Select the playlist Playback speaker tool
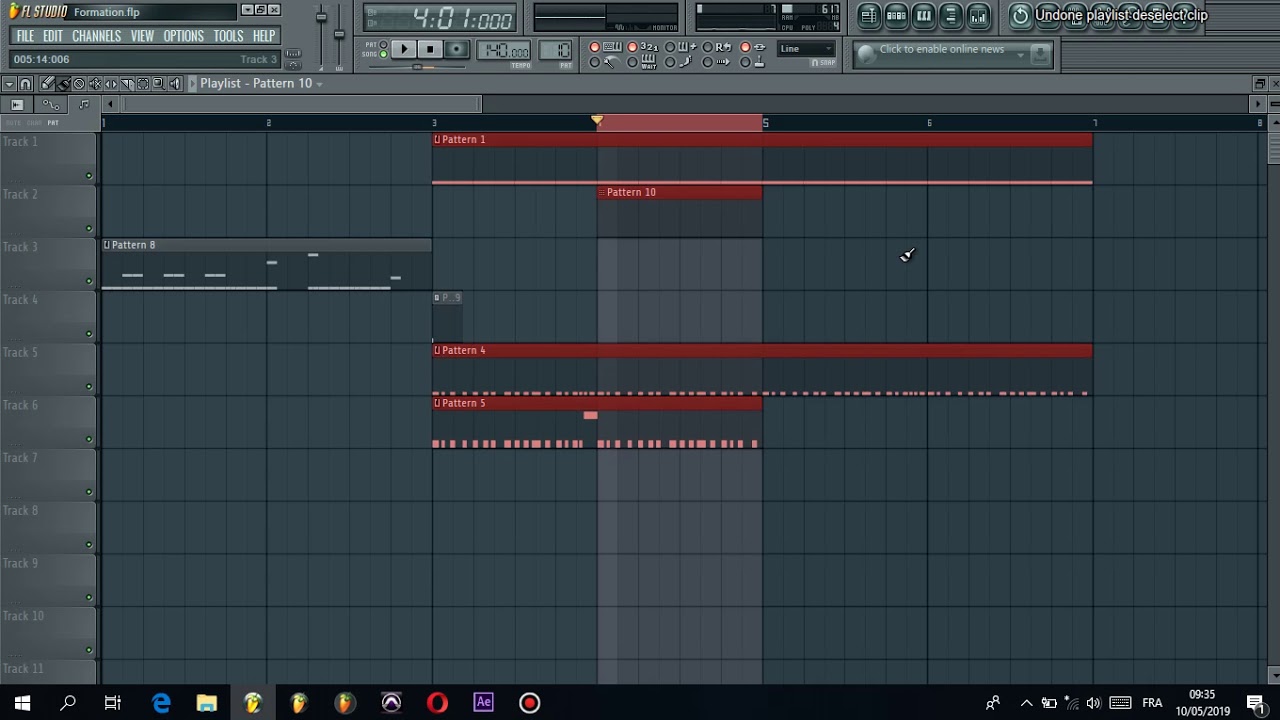The image size is (1280, 720). pos(175,84)
